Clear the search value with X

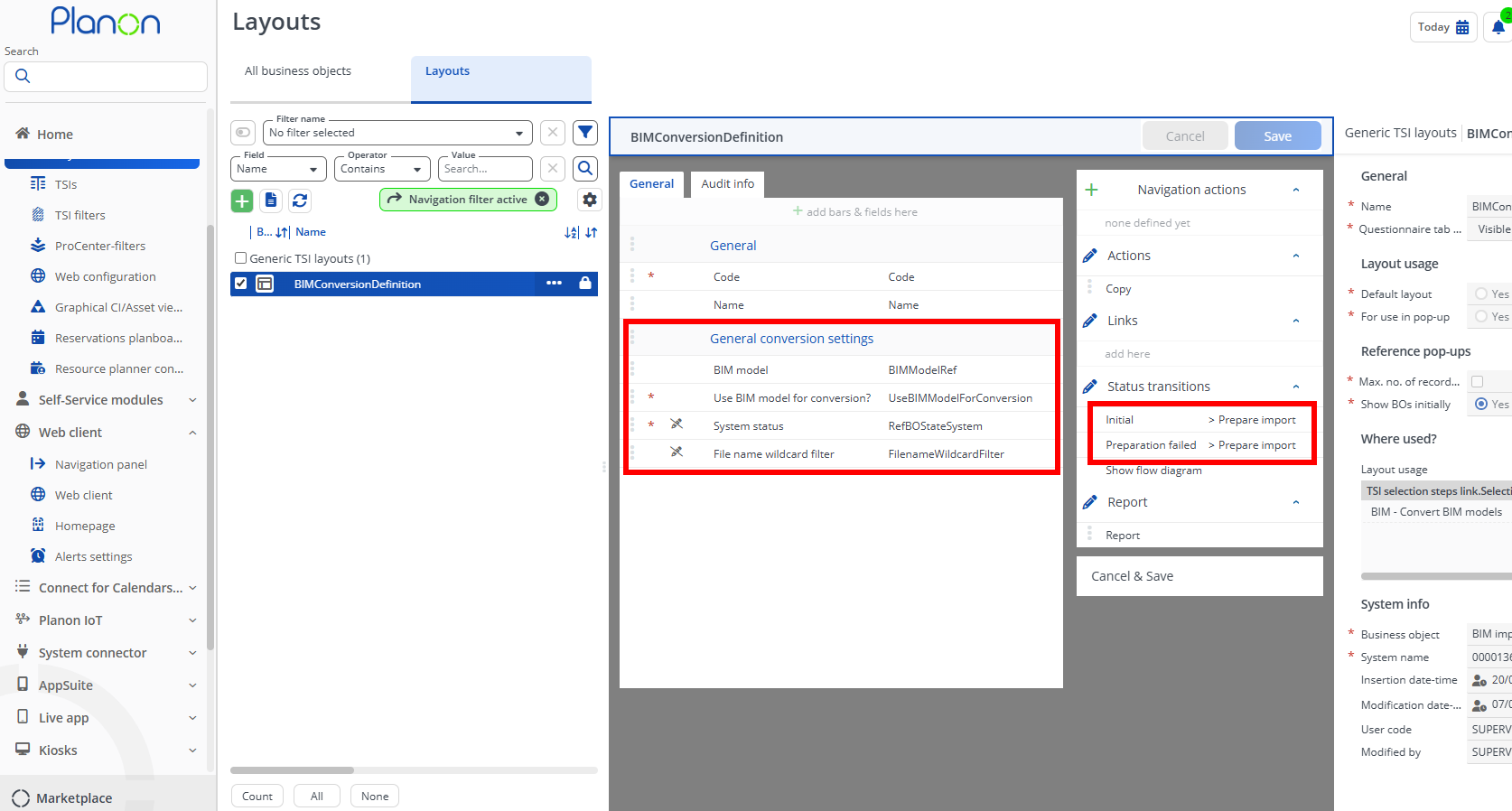[553, 168]
